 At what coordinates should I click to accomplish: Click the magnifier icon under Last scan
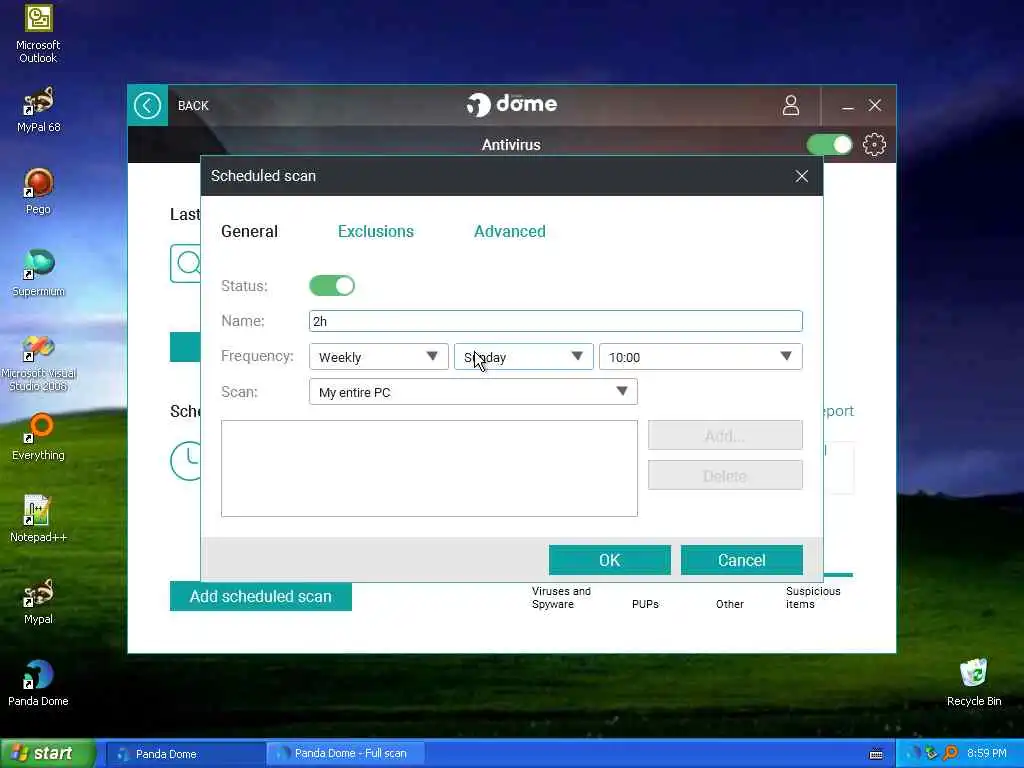click(186, 263)
